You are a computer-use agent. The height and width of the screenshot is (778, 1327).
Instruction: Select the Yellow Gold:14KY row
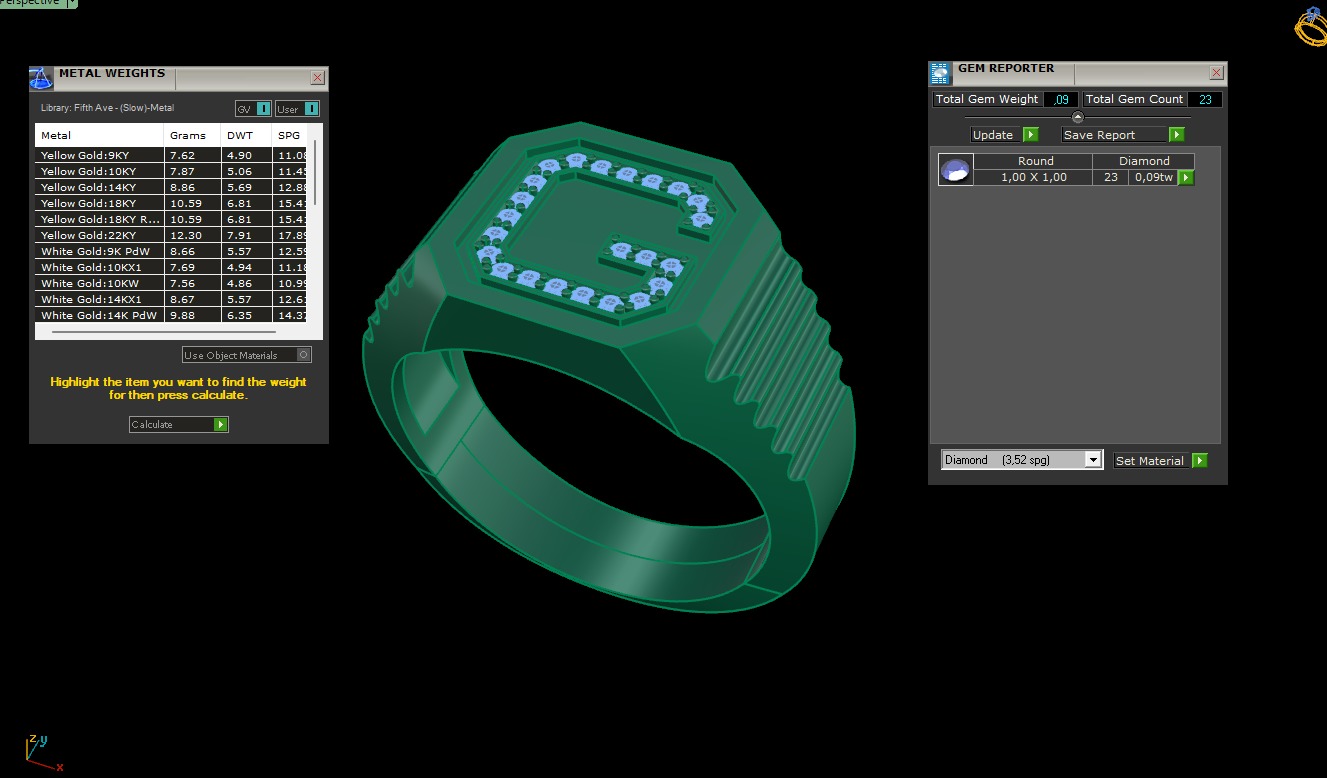[171, 187]
